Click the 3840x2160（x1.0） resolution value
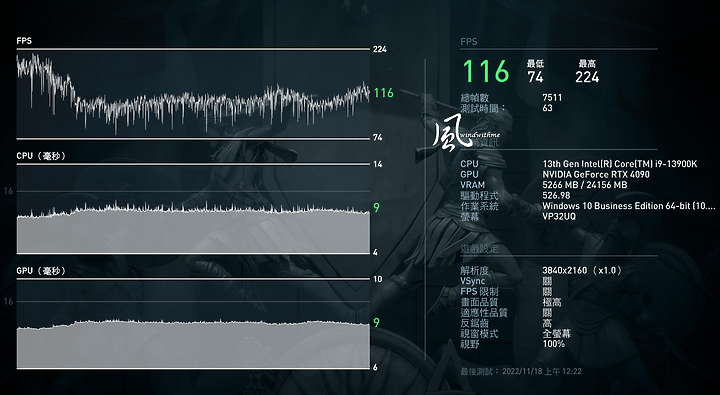 coord(582,271)
